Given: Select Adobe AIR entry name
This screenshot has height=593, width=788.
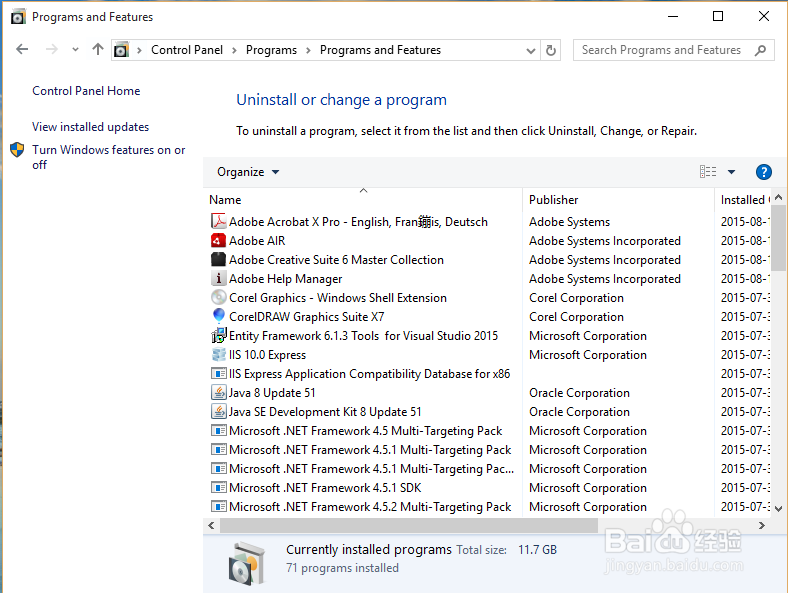Looking at the screenshot, I should 257,241.
